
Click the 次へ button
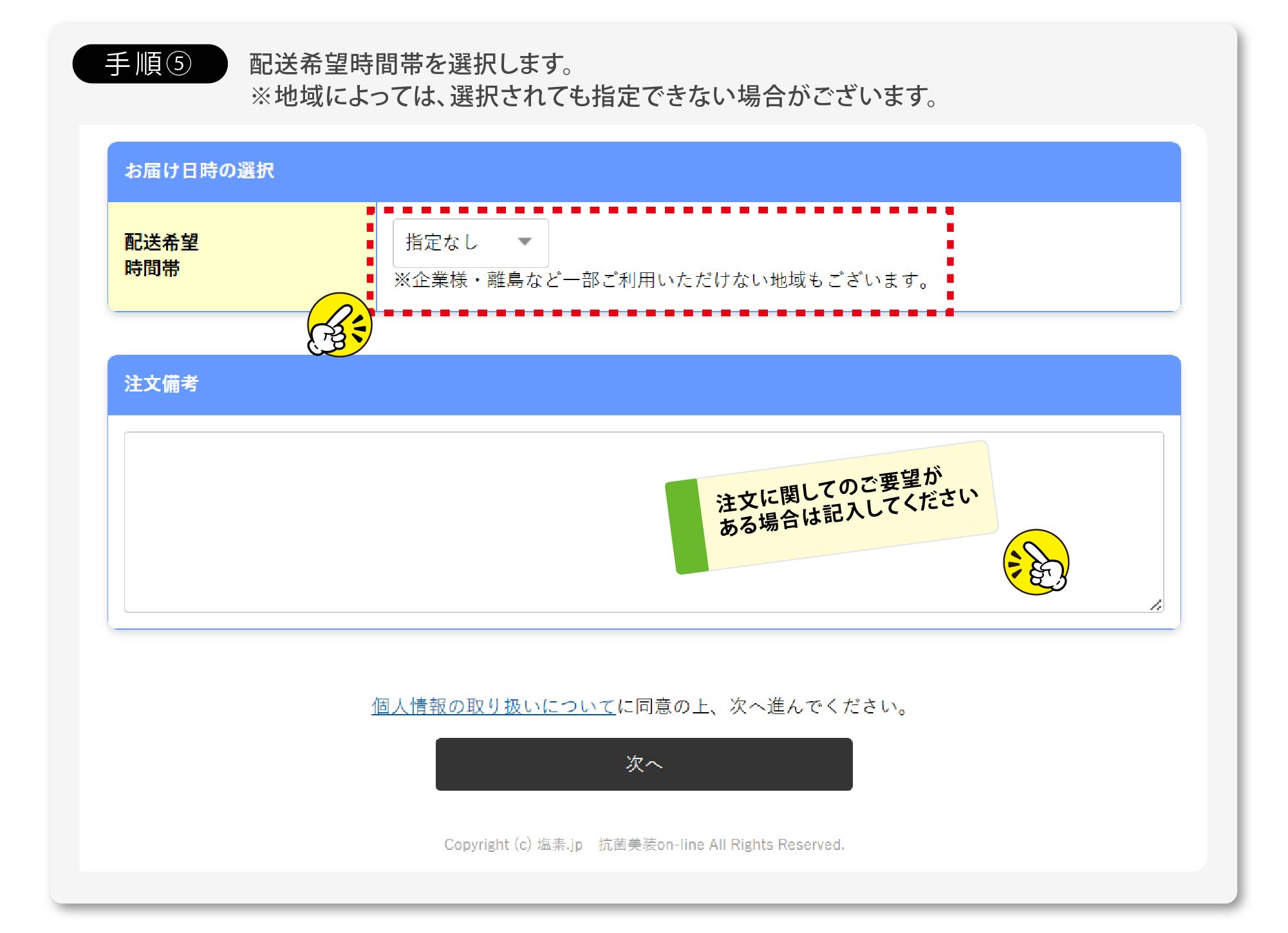point(644,764)
